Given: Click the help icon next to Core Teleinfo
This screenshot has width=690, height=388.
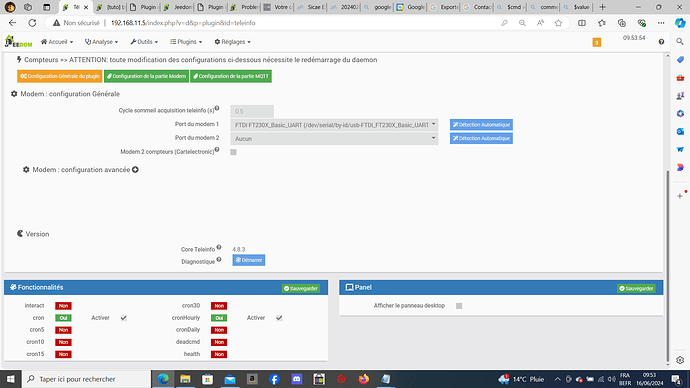Looking at the screenshot, I should [x=219, y=248].
